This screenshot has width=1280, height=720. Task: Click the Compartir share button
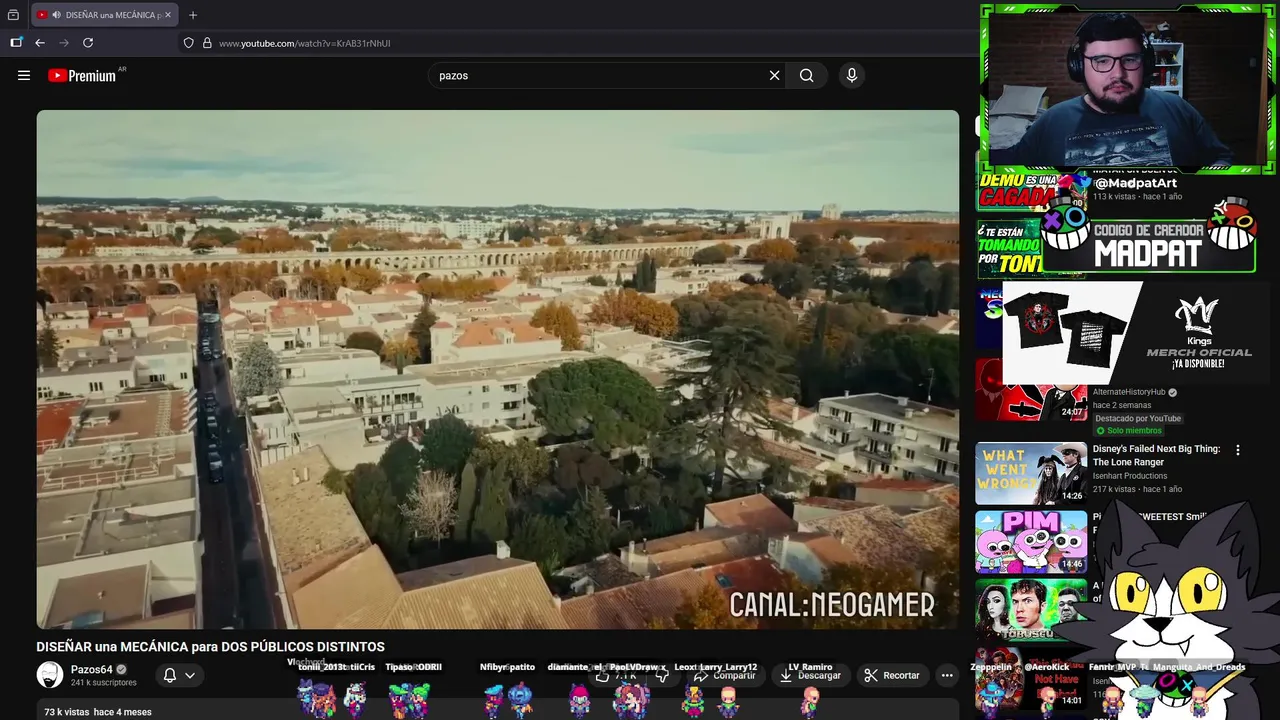[725, 675]
